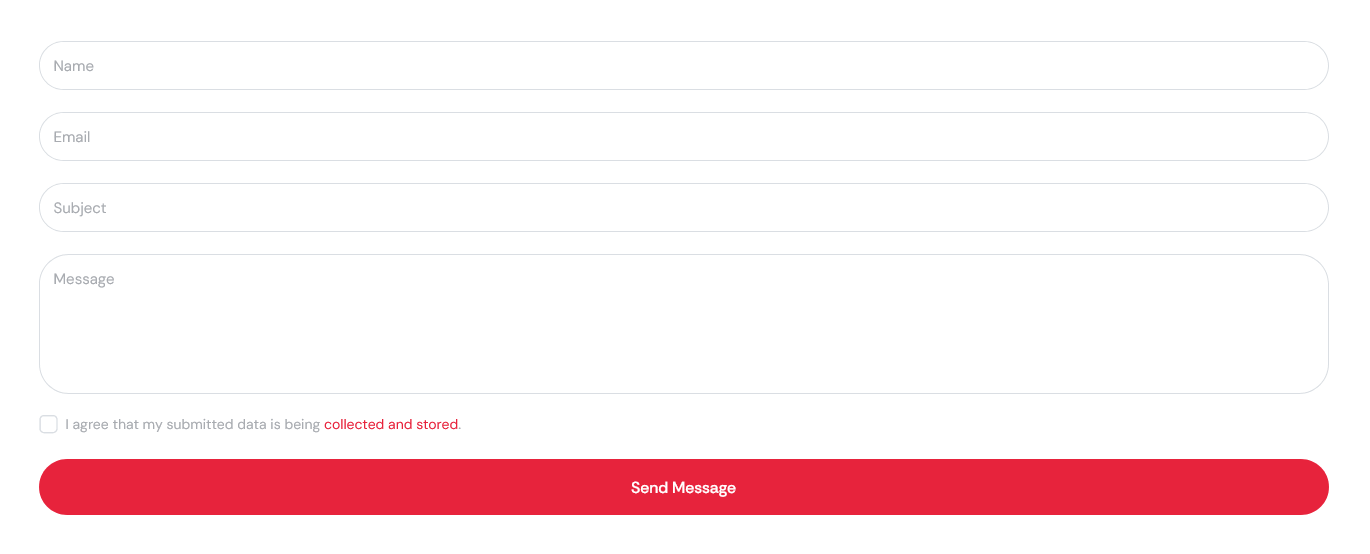Submit the contact form with Send Message
1370x554 pixels.
tap(683, 487)
